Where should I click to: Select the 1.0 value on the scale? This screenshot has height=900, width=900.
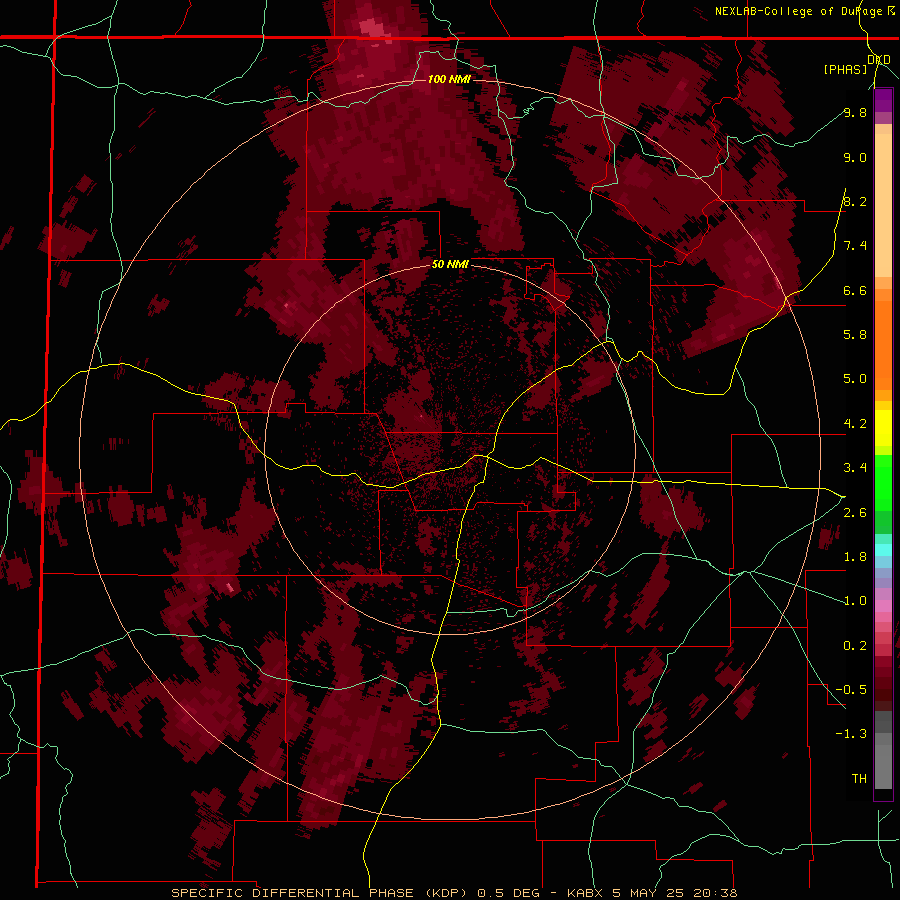coord(855,601)
